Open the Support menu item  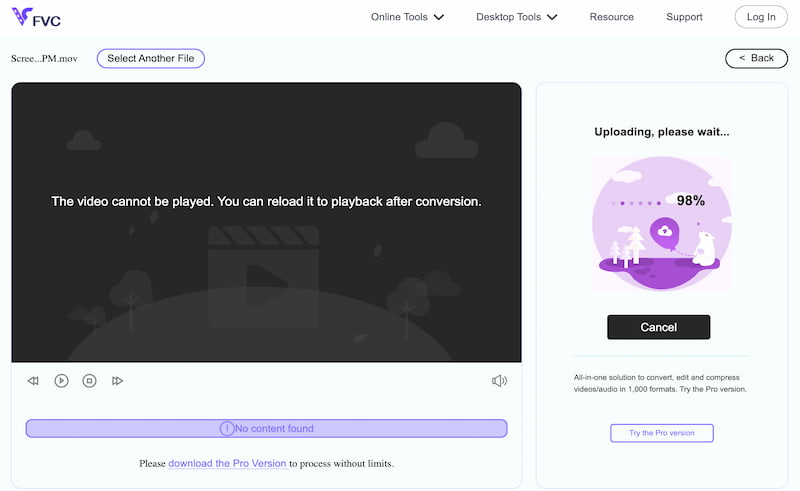tap(684, 17)
